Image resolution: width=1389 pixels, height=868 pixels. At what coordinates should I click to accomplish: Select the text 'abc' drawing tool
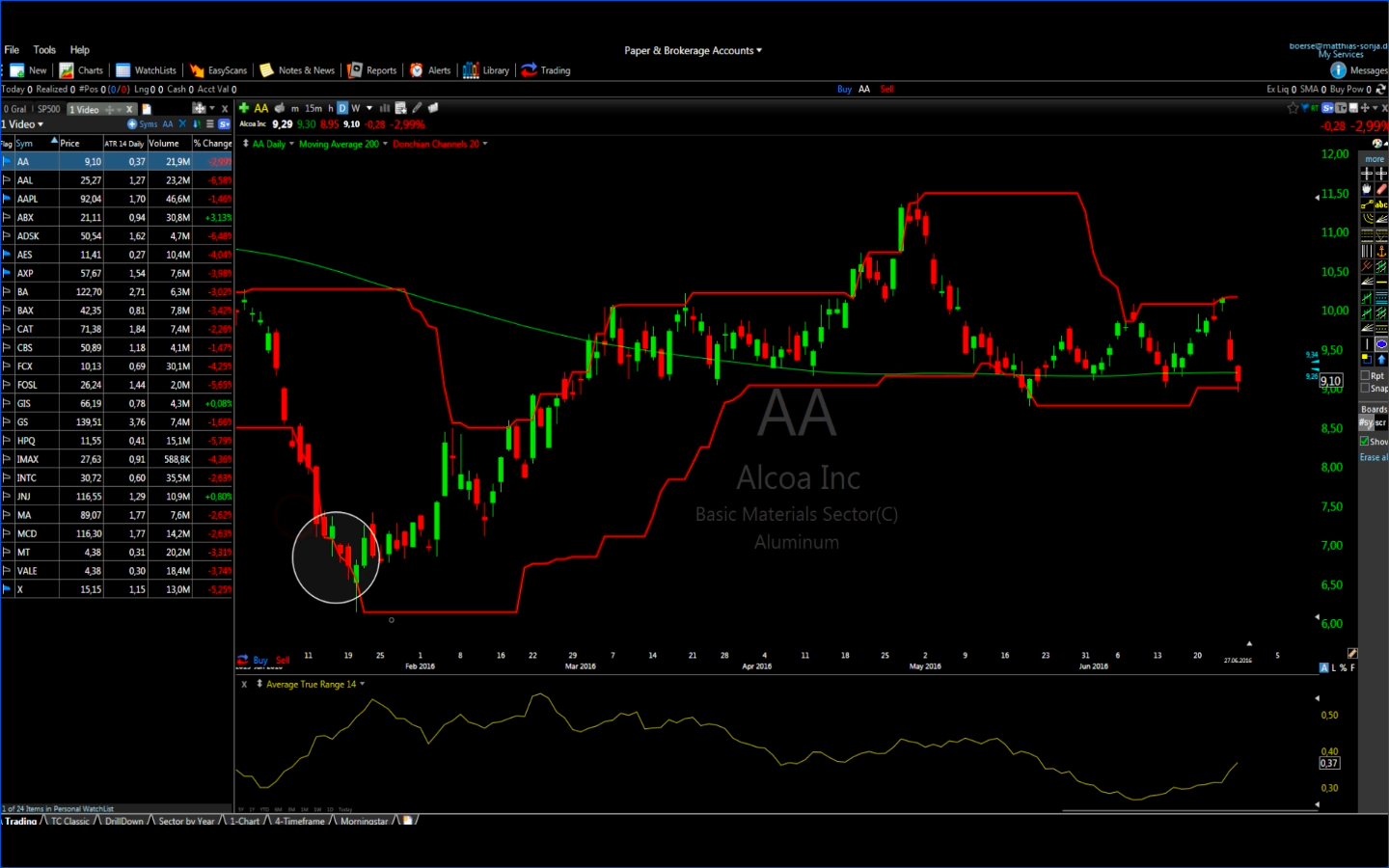click(x=1381, y=204)
